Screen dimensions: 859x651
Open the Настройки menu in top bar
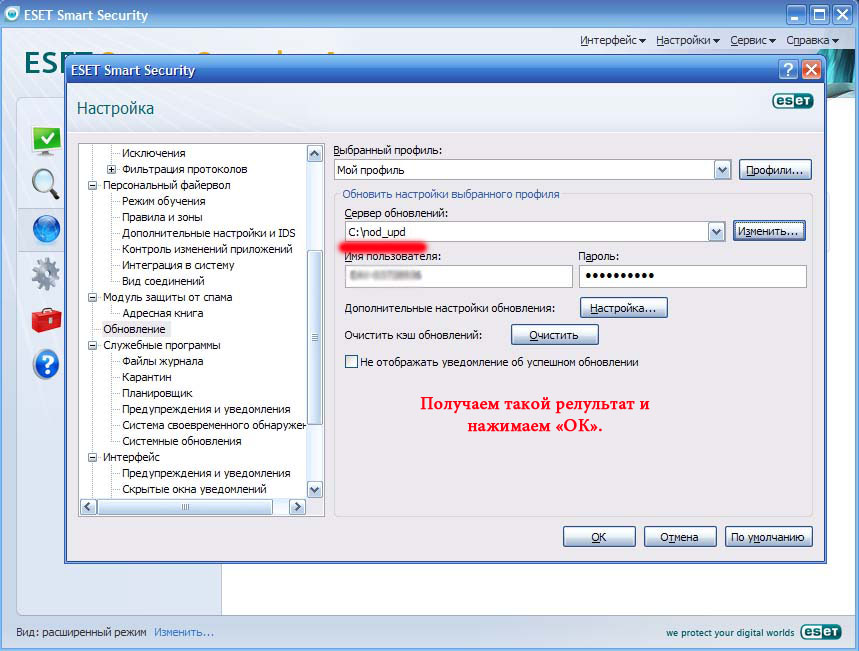click(688, 40)
